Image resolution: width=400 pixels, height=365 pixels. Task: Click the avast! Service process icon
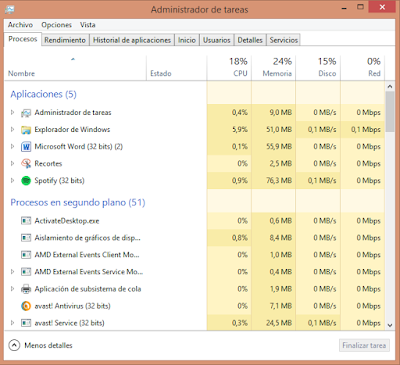pyautogui.click(x=26, y=323)
